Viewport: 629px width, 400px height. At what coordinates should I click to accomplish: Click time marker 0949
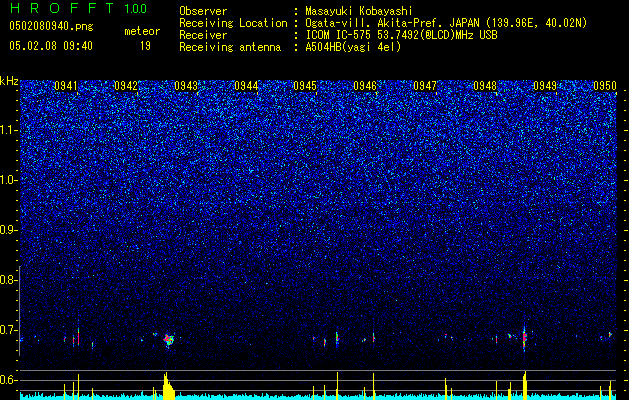pos(545,86)
